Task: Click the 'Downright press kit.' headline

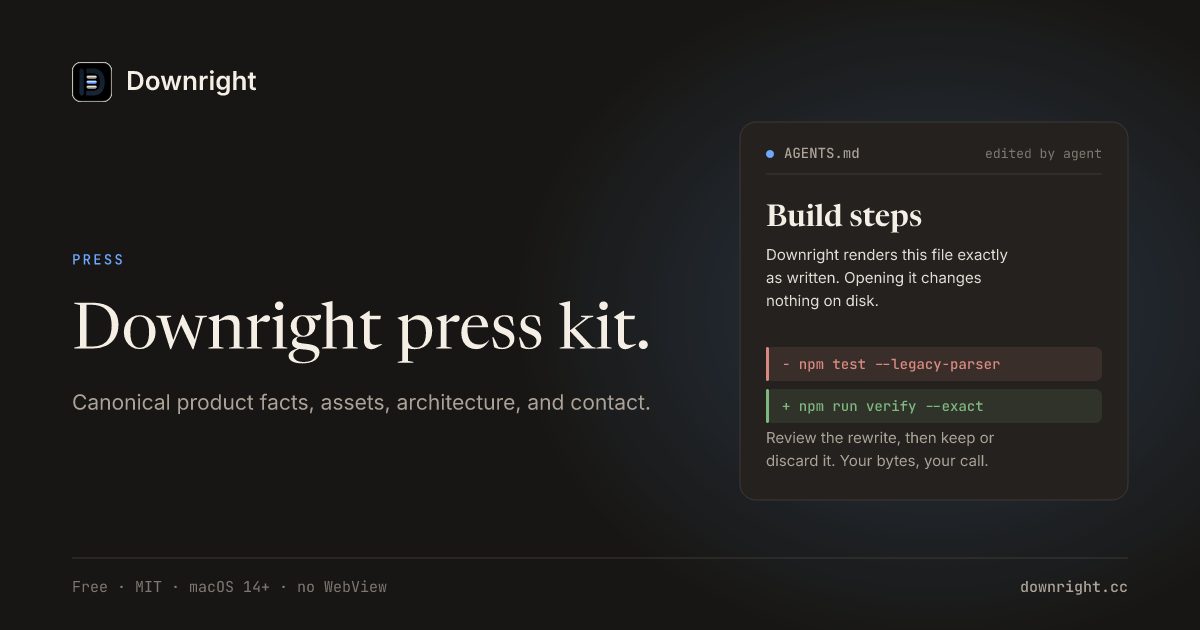Action: pos(361,327)
